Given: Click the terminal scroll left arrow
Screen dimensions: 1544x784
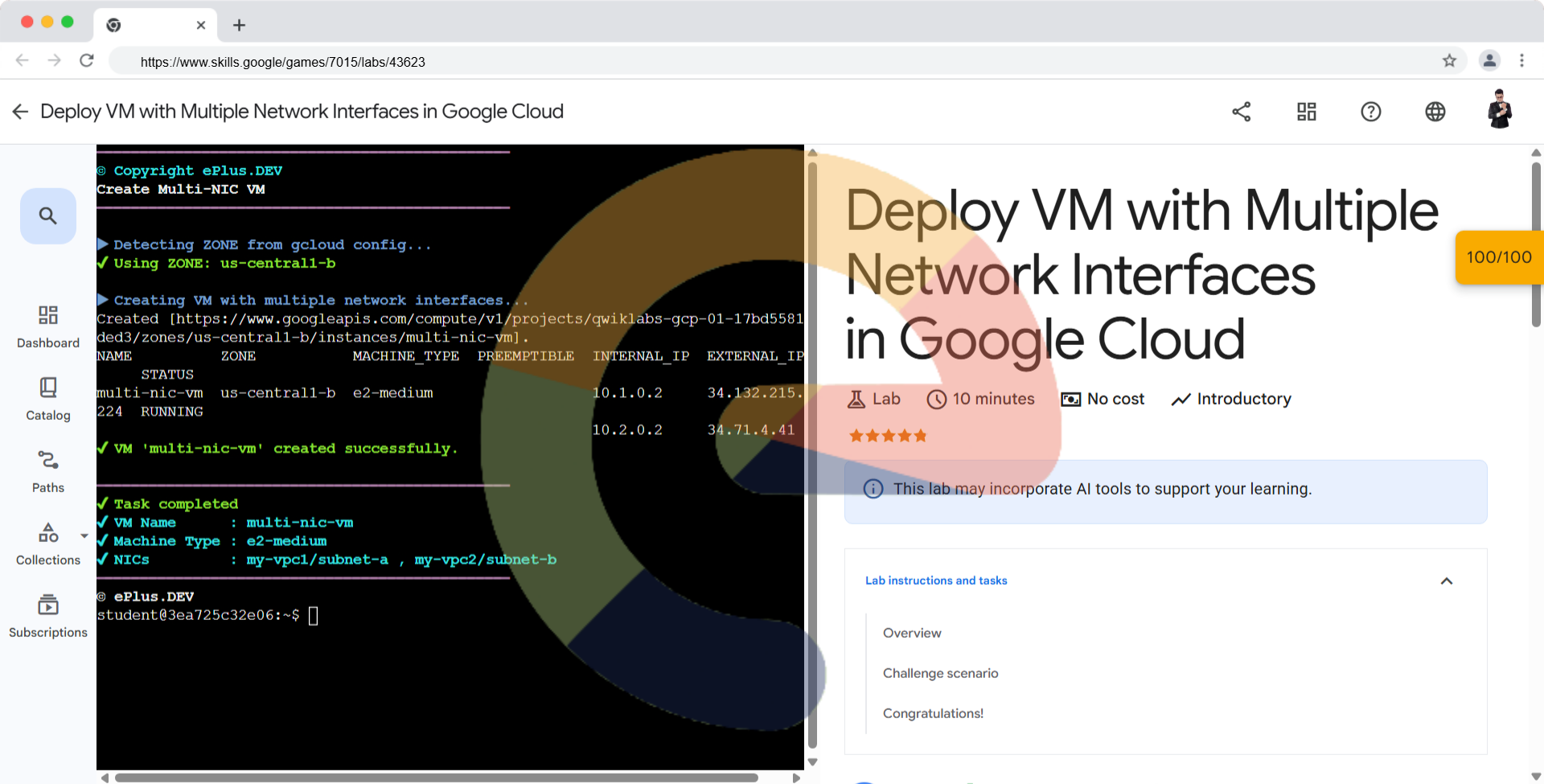Looking at the screenshot, I should [105, 778].
